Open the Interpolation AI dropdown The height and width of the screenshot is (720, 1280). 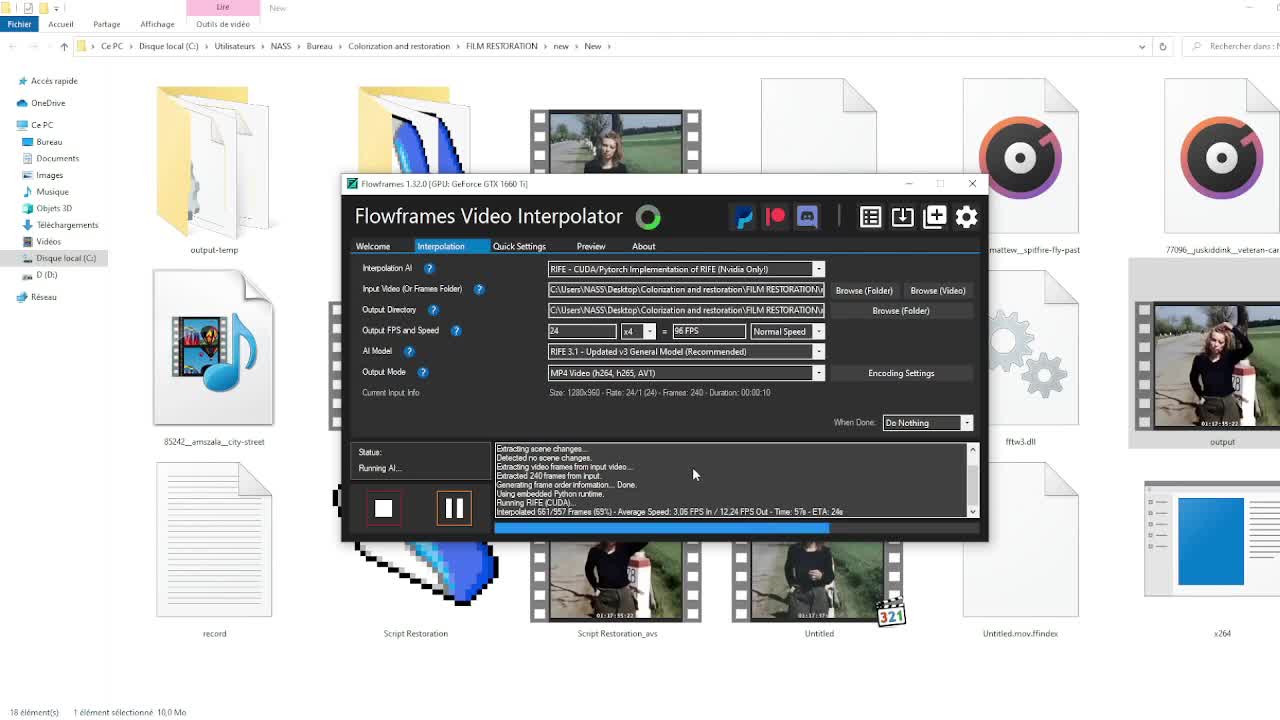click(x=818, y=269)
